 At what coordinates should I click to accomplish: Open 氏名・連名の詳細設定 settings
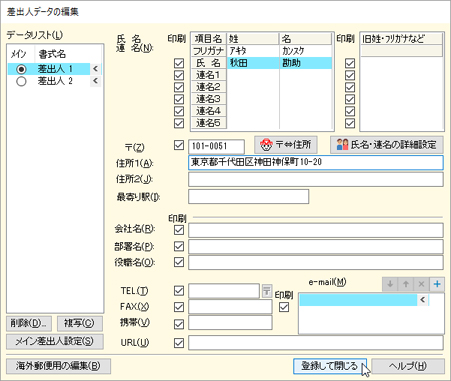[387, 145]
